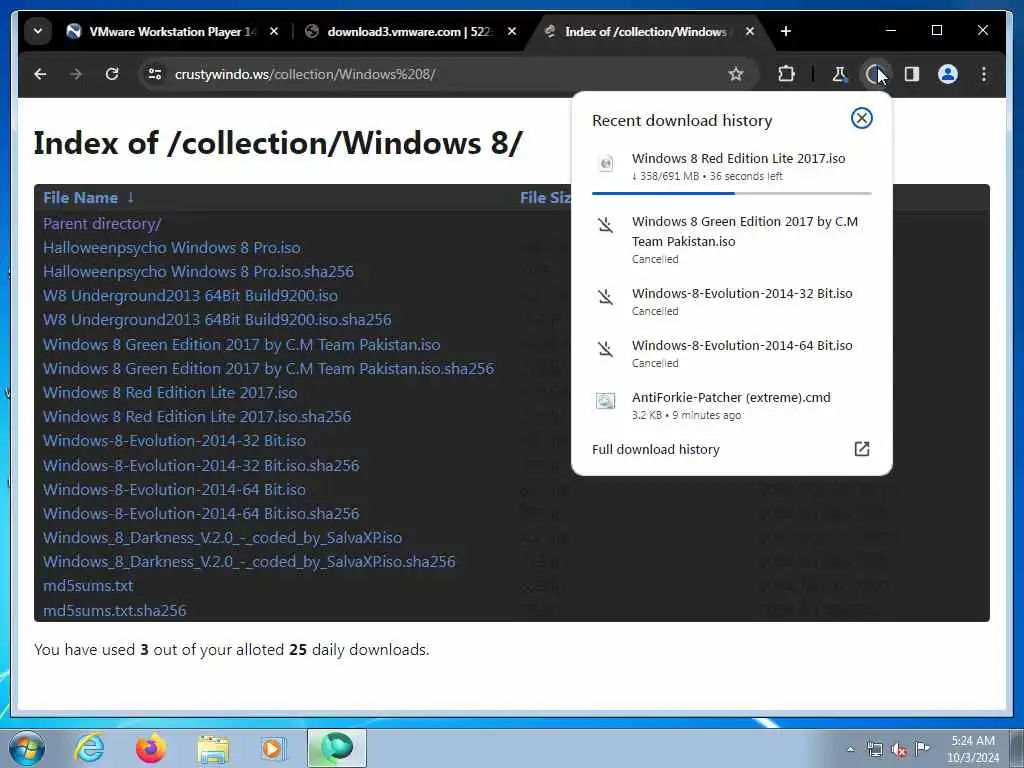Open Chrome three-dot menu
This screenshot has width=1024, height=768.
984,74
